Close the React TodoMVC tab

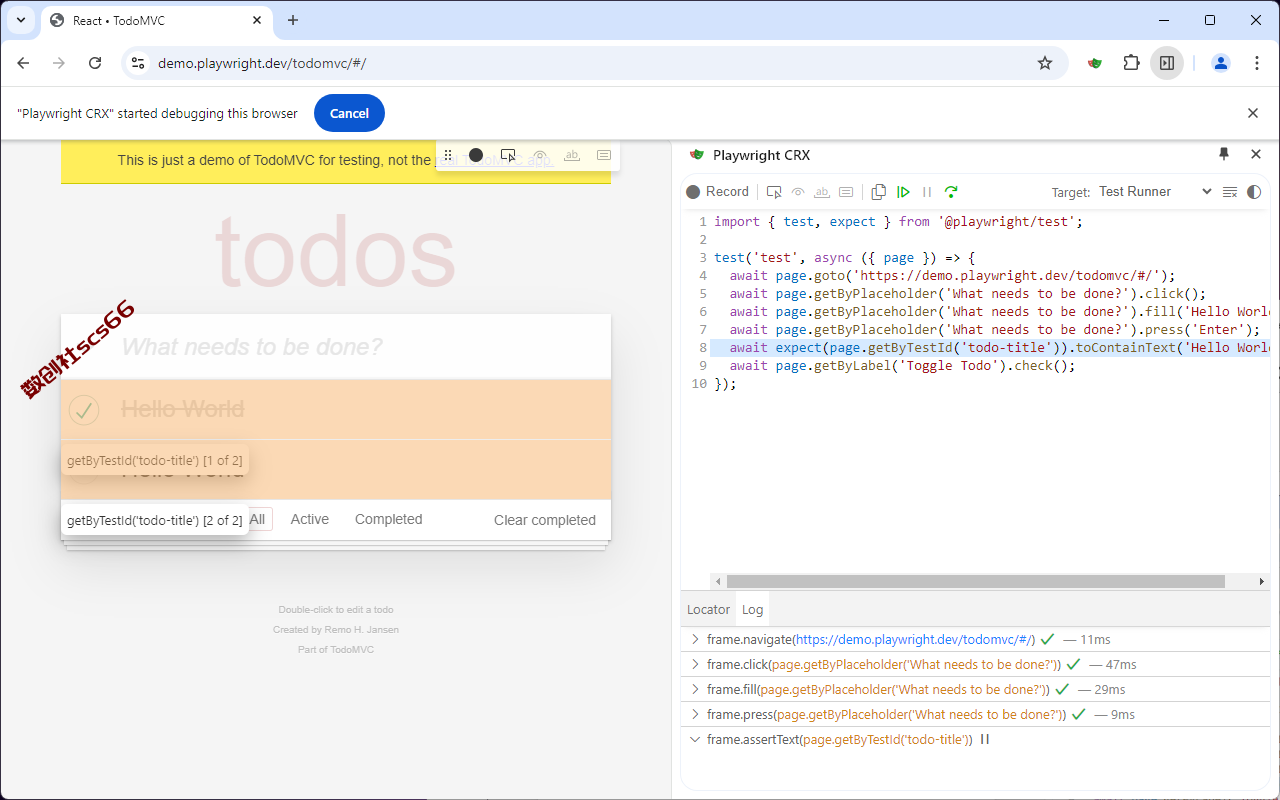click(257, 20)
